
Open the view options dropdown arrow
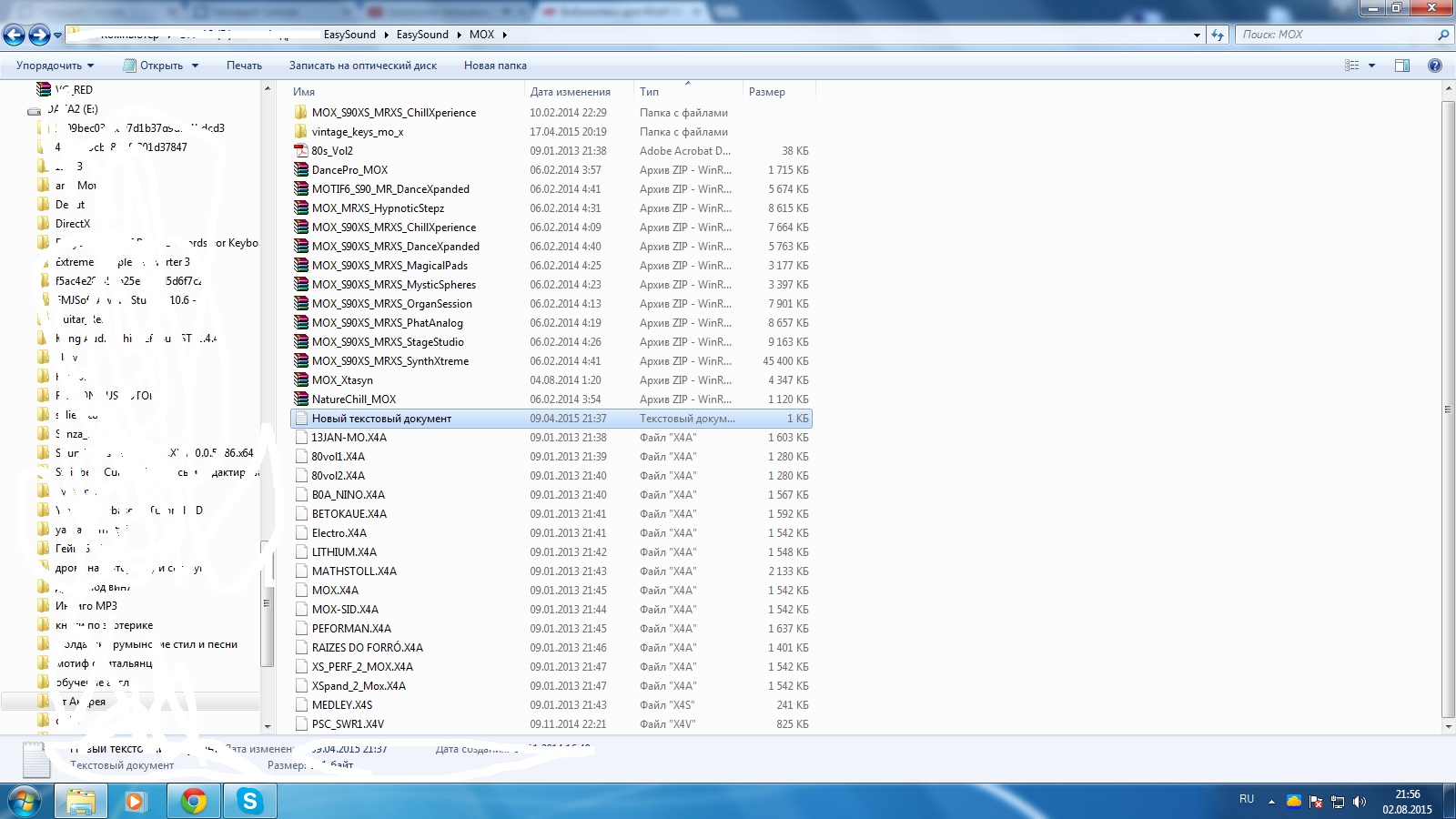coord(1371,66)
